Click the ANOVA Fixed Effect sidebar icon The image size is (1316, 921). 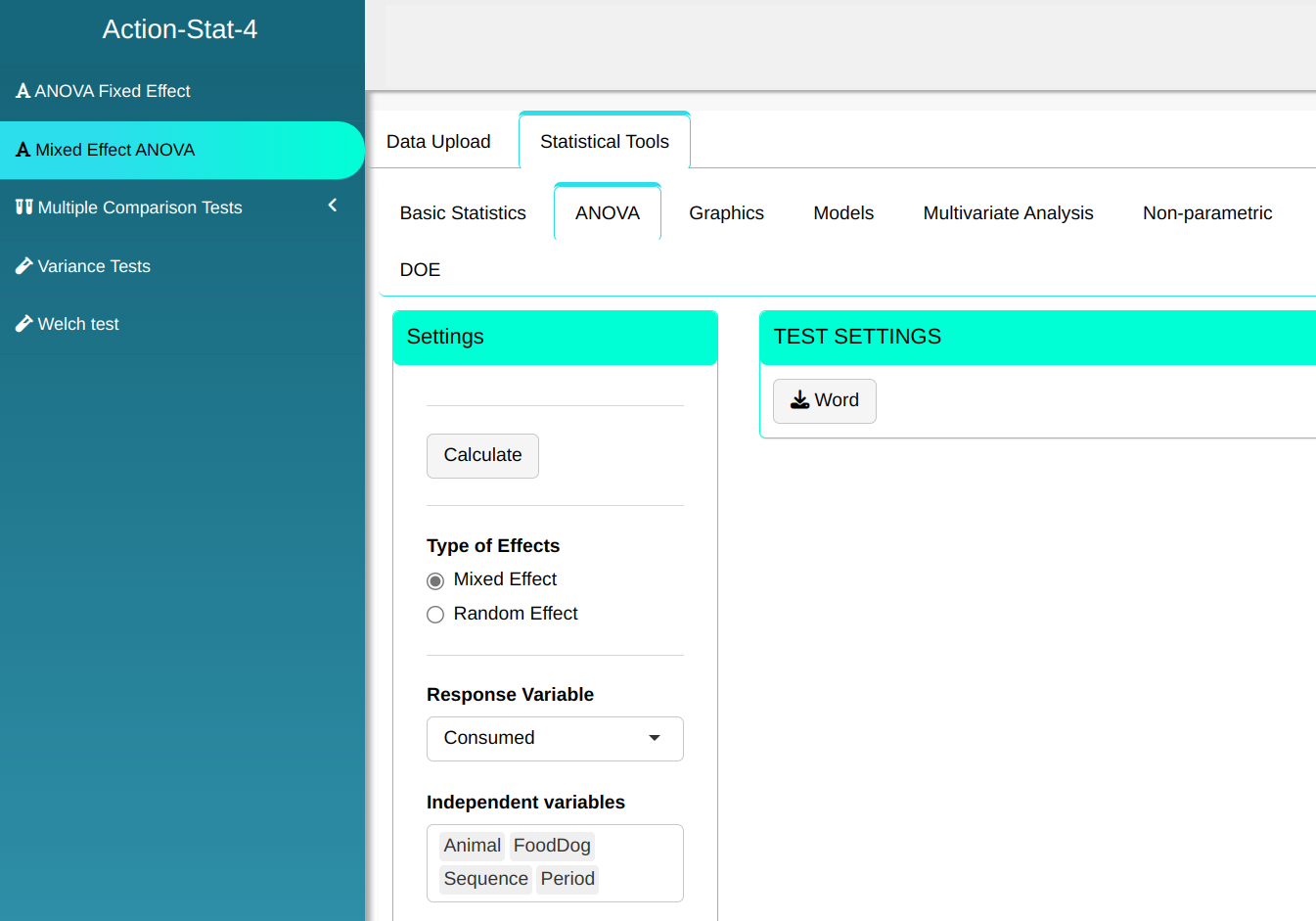pyautogui.click(x=23, y=91)
